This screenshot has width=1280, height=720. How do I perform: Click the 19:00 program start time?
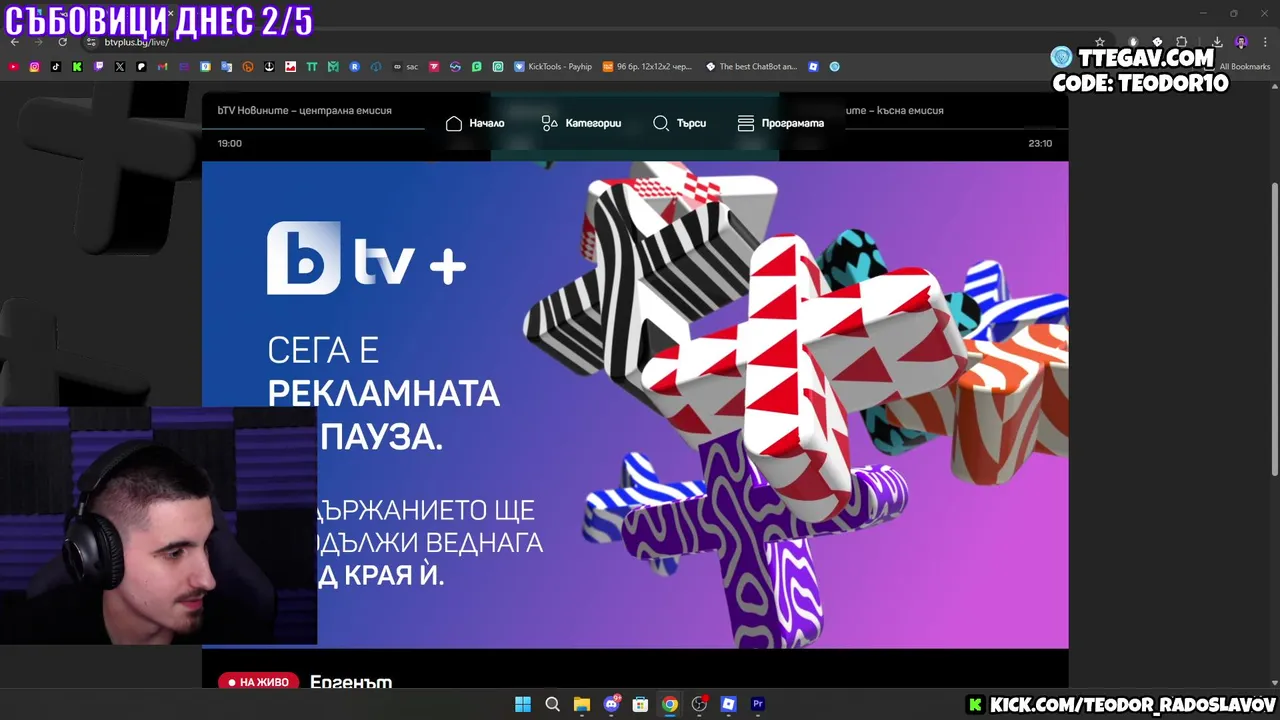[x=230, y=143]
